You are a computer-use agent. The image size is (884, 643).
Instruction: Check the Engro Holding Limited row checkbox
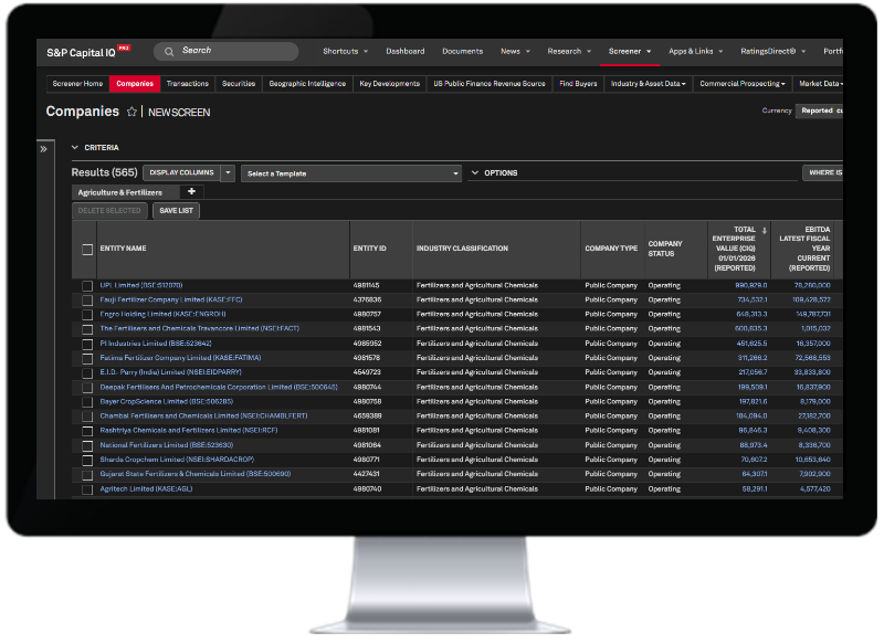(87, 315)
